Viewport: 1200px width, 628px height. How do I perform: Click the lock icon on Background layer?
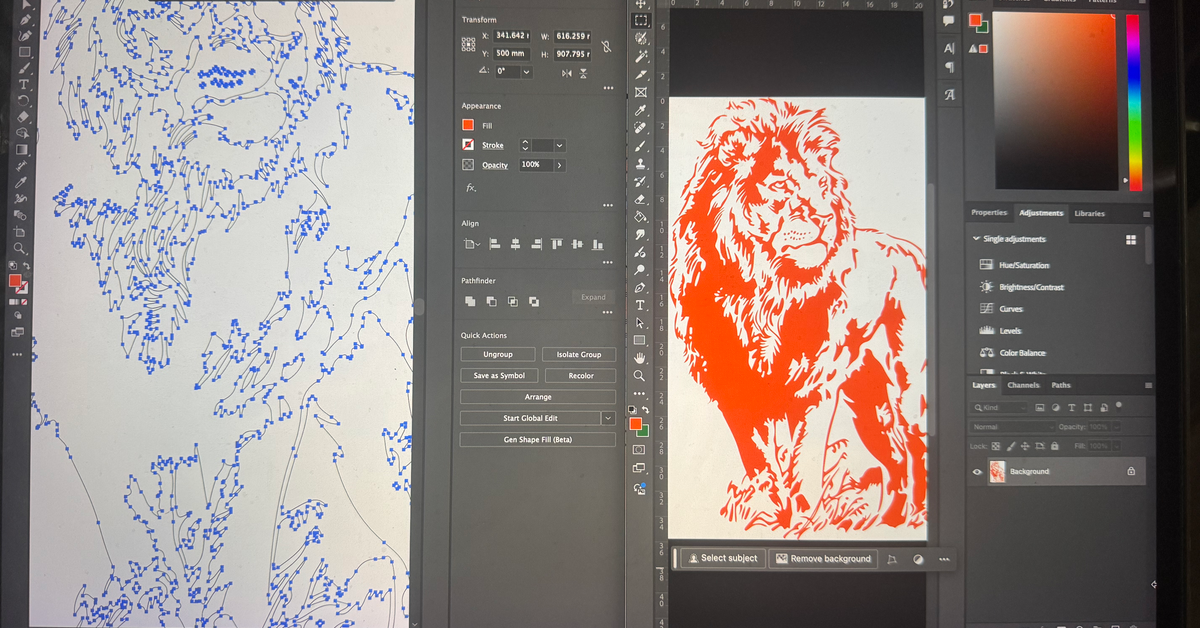click(x=1133, y=471)
